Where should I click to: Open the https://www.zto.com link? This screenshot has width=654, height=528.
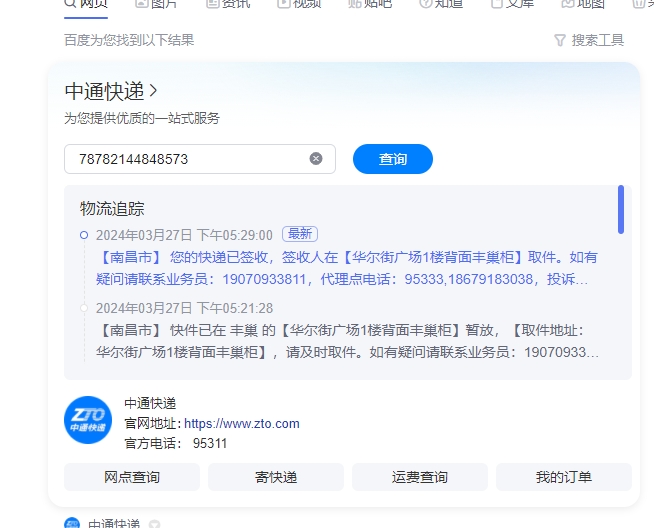point(242,424)
